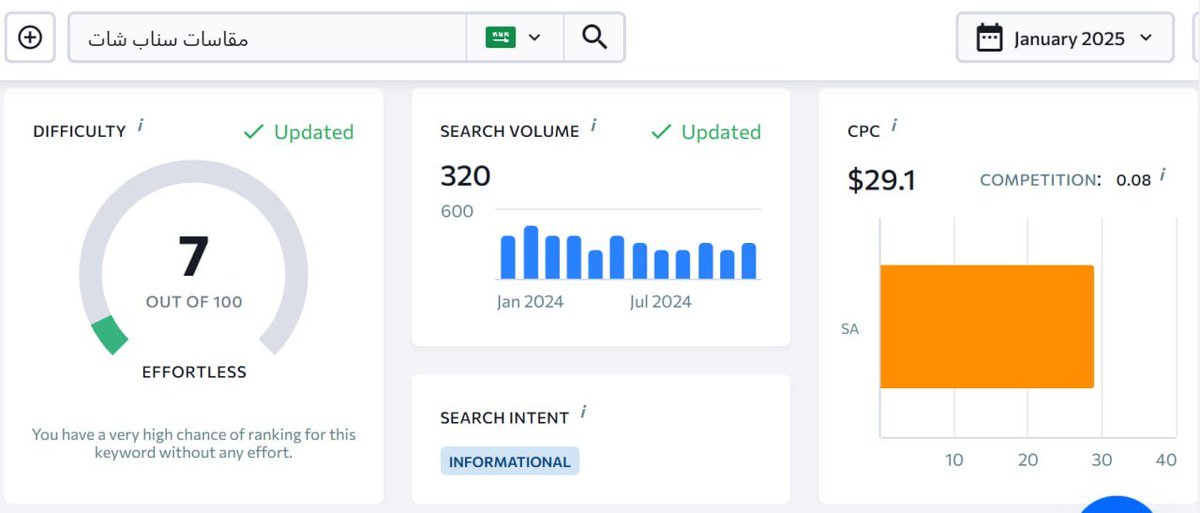Click the info icon beside SEARCH INTENT
The image size is (1200, 513).
pyautogui.click(x=583, y=412)
